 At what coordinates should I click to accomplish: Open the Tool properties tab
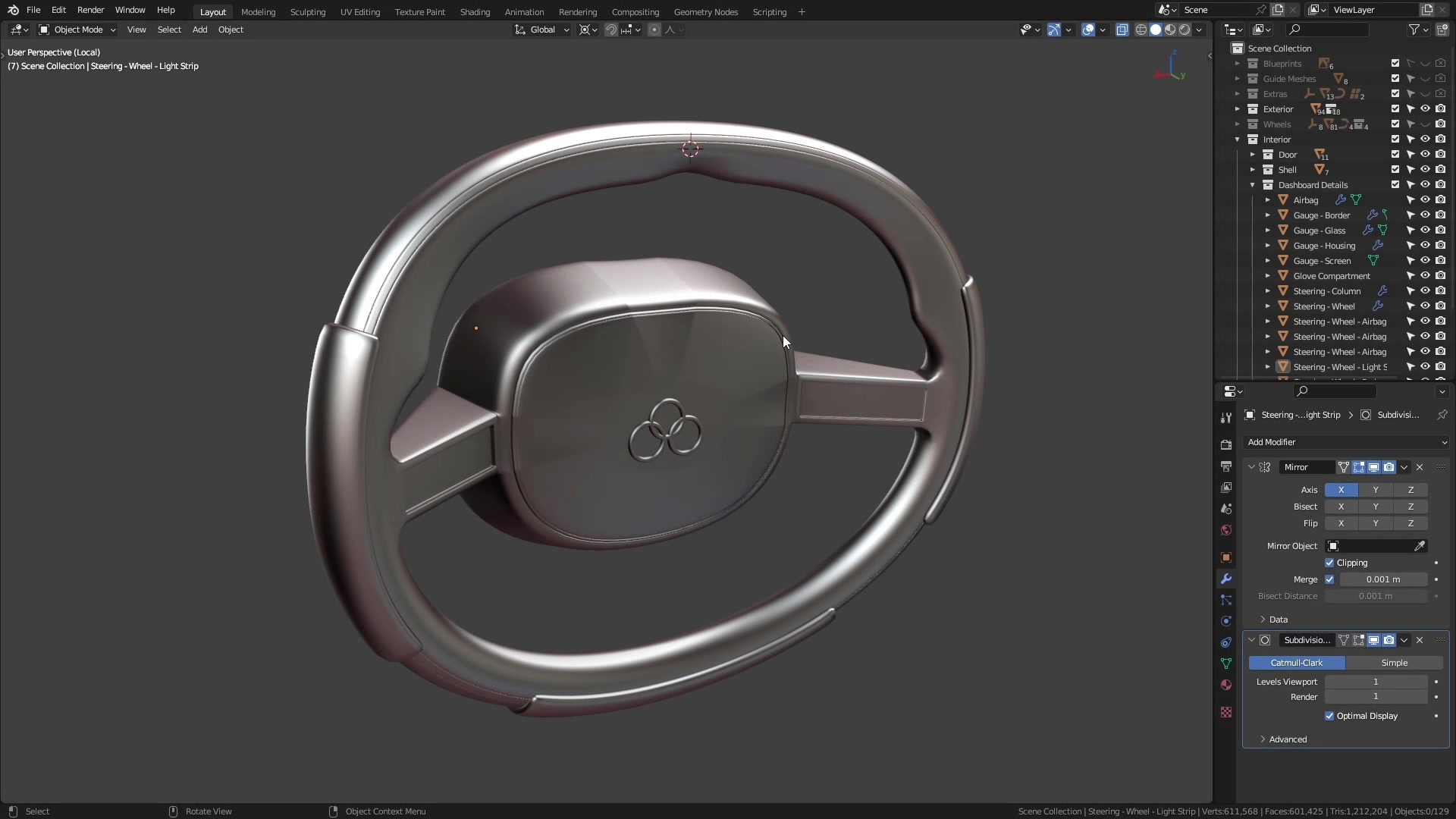(x=1226, y=418)
